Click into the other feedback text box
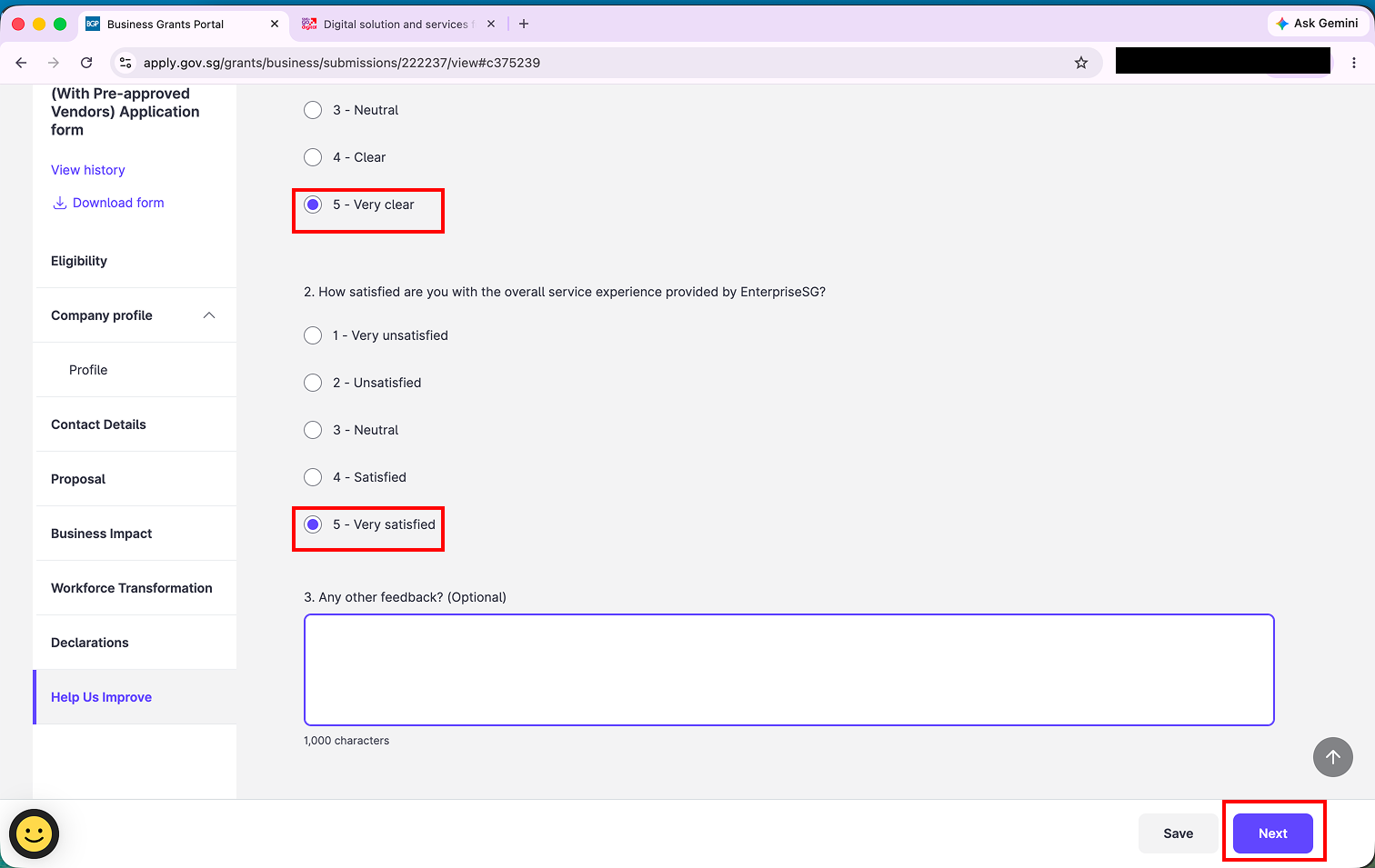The height and width of the screenshot is (868, 1375). pos(789,670)
